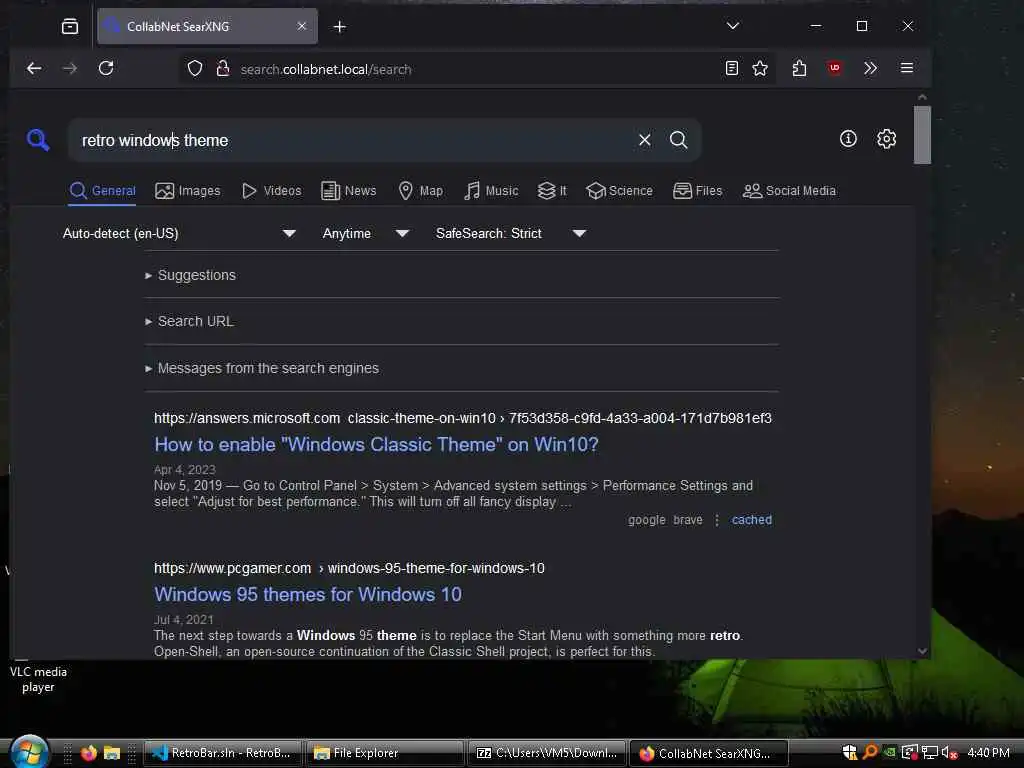Open the extensions puzzle icon
Screen dimensions: 1024x768
(x=799, y=68)
